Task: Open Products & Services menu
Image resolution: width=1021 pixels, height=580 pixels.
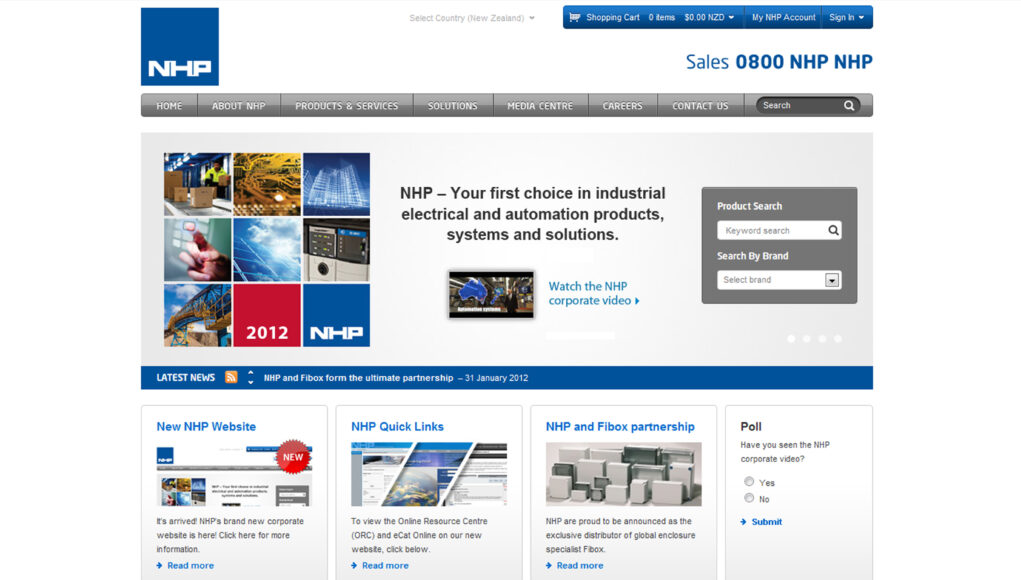Action: point(346,105)
